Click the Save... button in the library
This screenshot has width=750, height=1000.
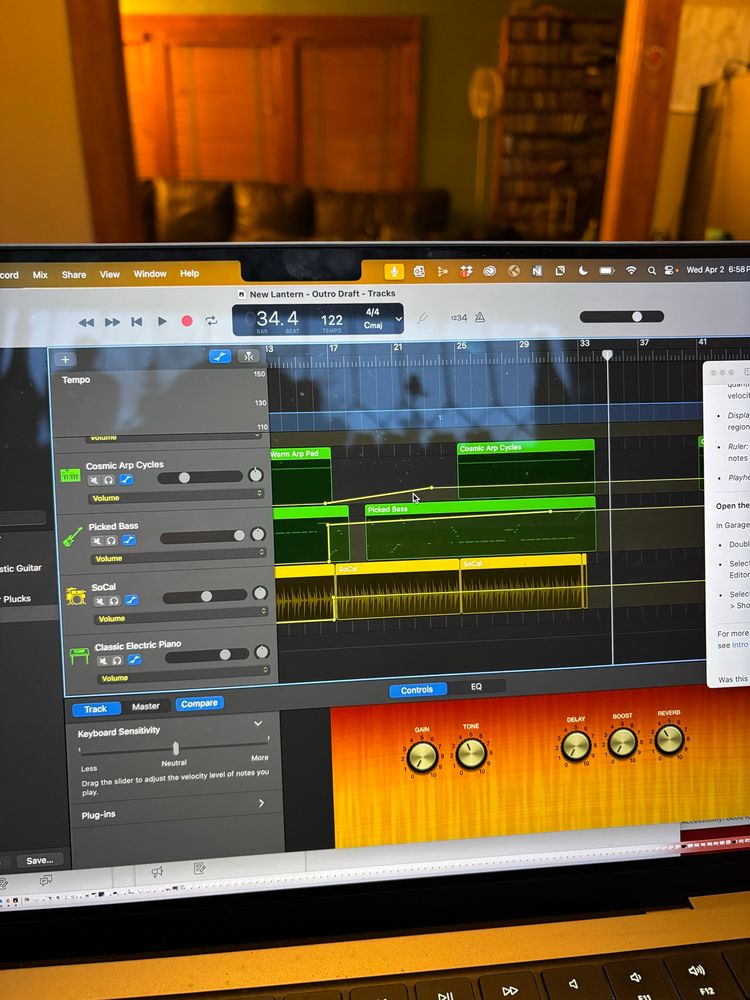pos(40,860)
